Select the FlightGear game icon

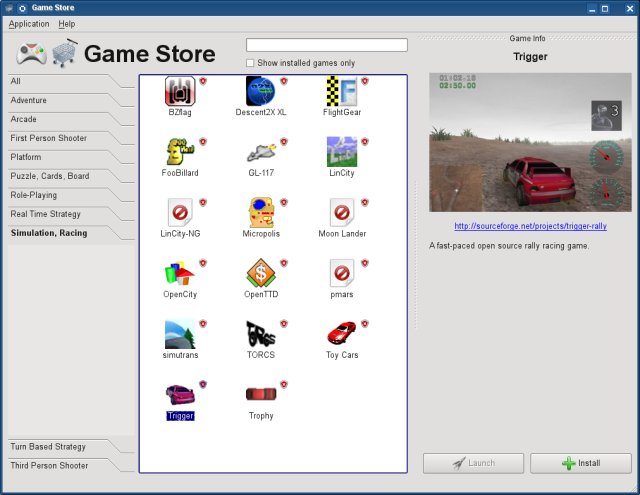[x=341, y=91]
